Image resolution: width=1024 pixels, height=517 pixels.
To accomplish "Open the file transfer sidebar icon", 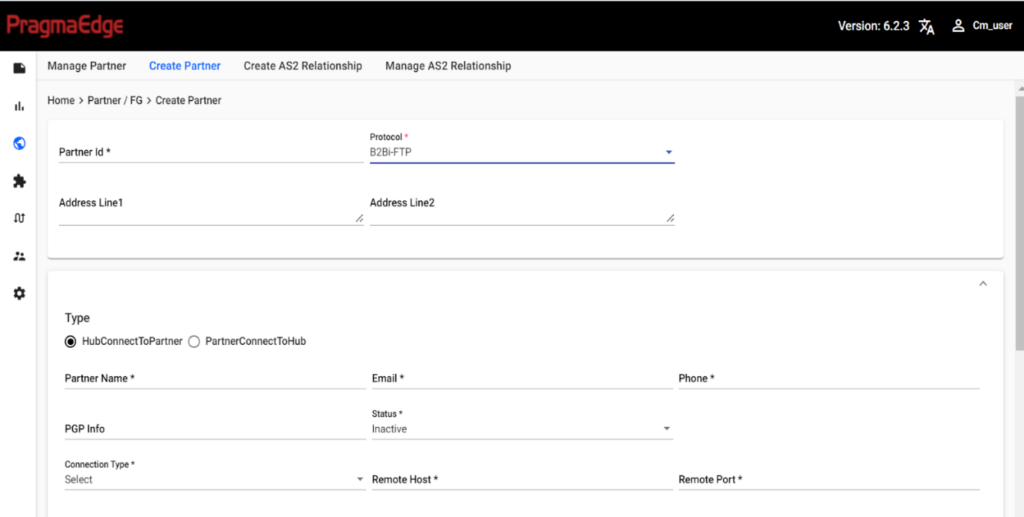I will click(20, 68).
